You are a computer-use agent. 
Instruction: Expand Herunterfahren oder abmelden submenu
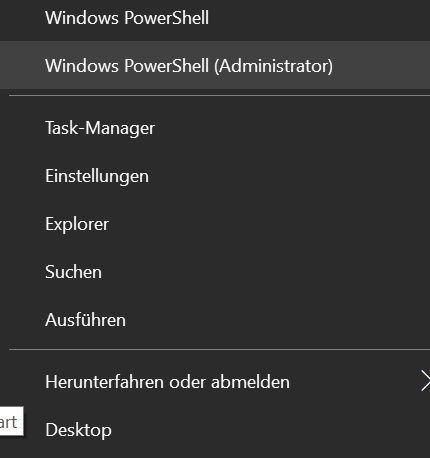pyautogui.click(x=215, y=382)
